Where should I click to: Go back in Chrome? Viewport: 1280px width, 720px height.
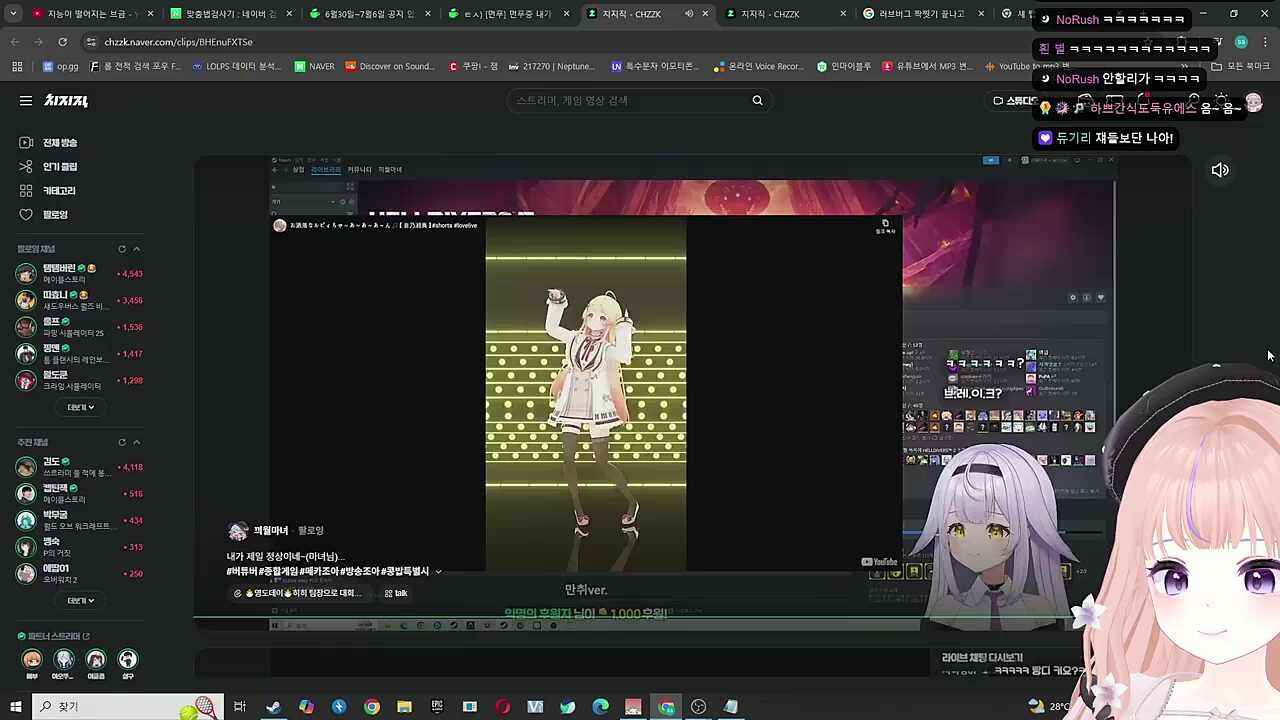click(14, 42)
